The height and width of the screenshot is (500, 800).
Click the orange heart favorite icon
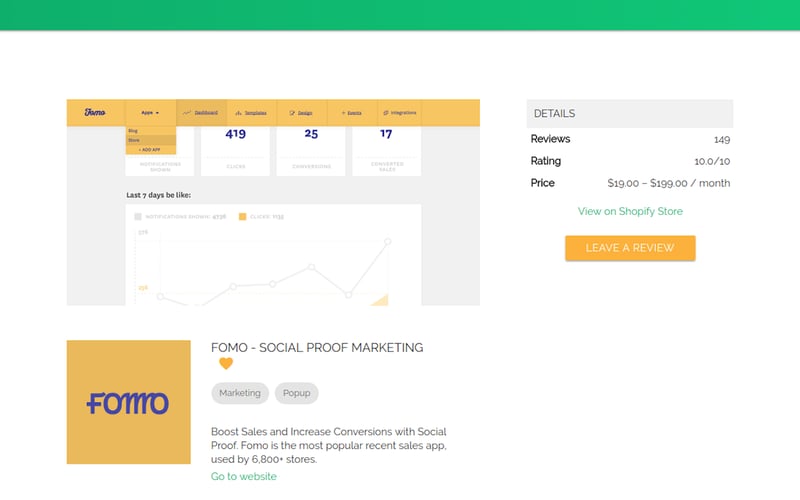[x=226, y=364]
